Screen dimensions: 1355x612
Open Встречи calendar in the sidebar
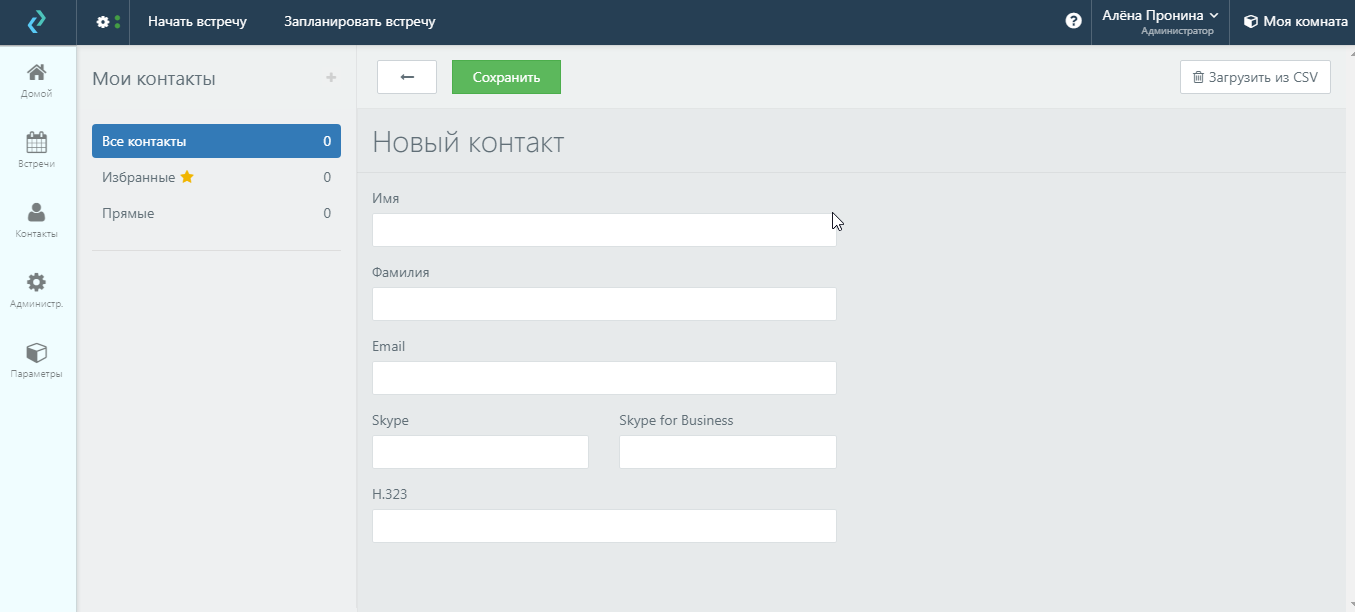pos(37,151)
